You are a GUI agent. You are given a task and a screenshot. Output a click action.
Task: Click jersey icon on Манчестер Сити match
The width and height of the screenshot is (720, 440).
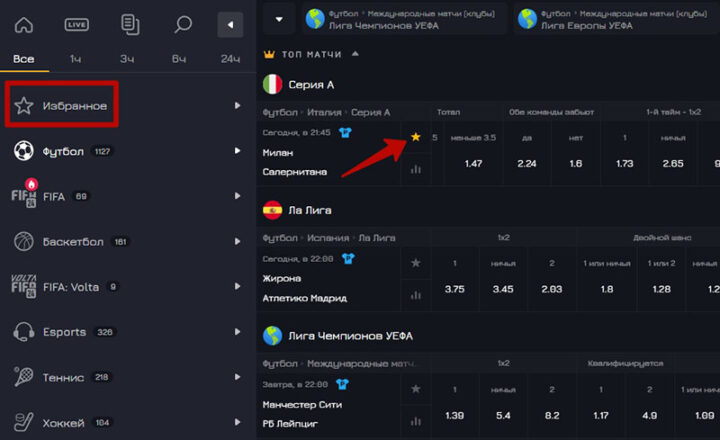343,384
